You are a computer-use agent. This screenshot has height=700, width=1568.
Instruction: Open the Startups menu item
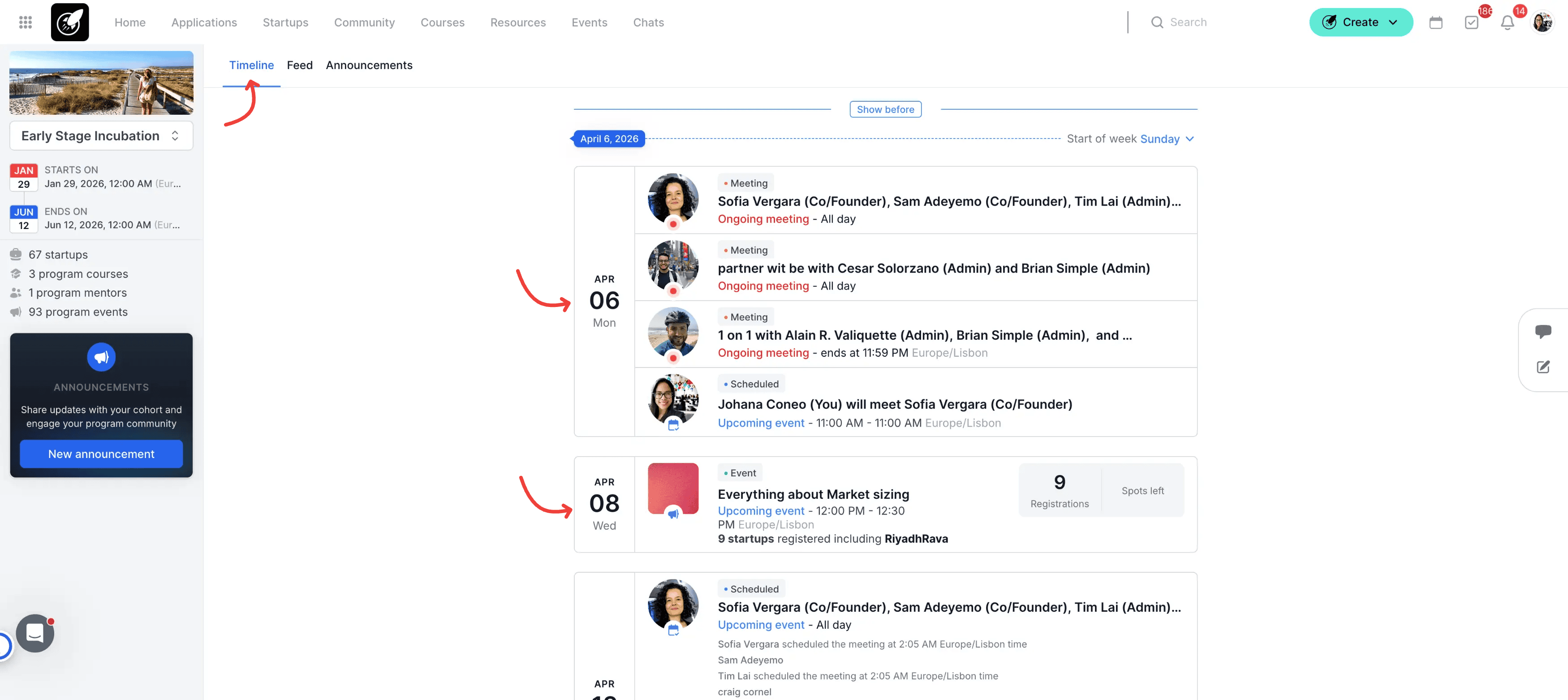click(285, 22)
